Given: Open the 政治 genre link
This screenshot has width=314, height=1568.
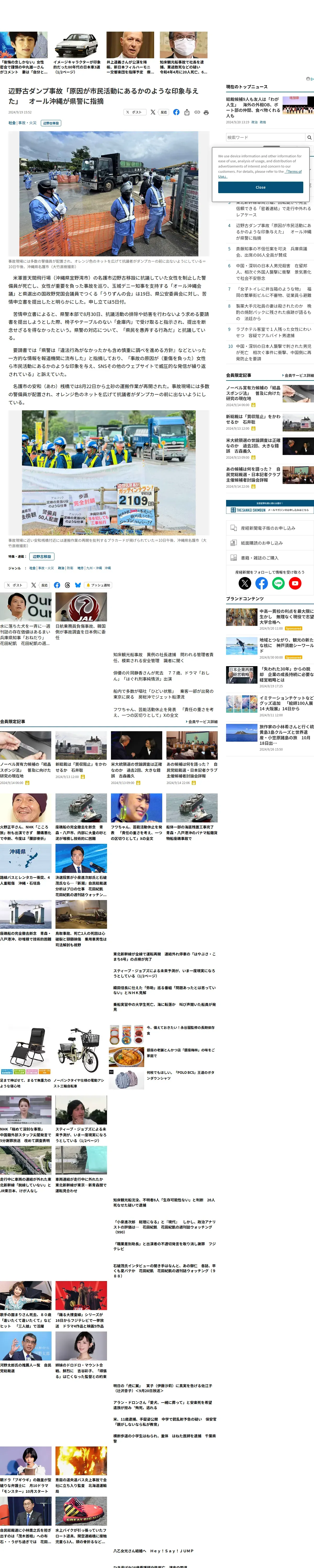Looking at the screenshot, I should click(x=61, y=568).
